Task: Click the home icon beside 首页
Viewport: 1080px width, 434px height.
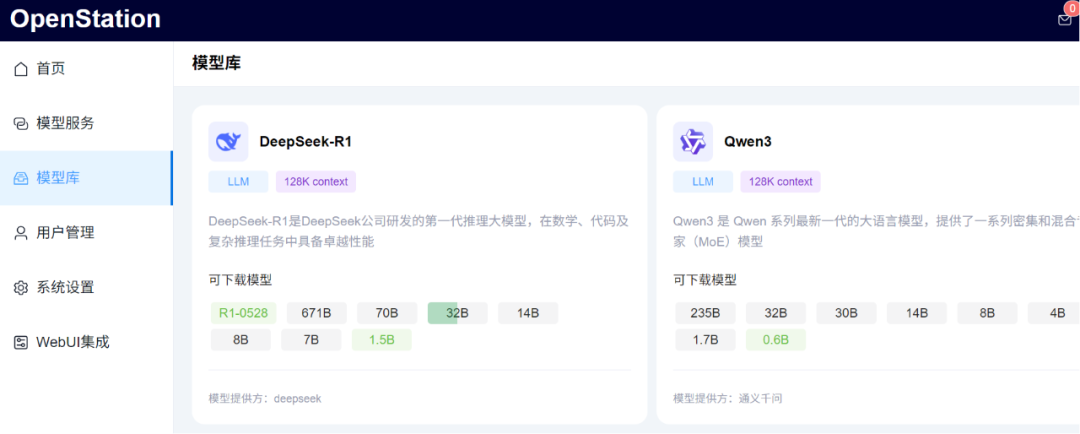Action: point(21,69)
